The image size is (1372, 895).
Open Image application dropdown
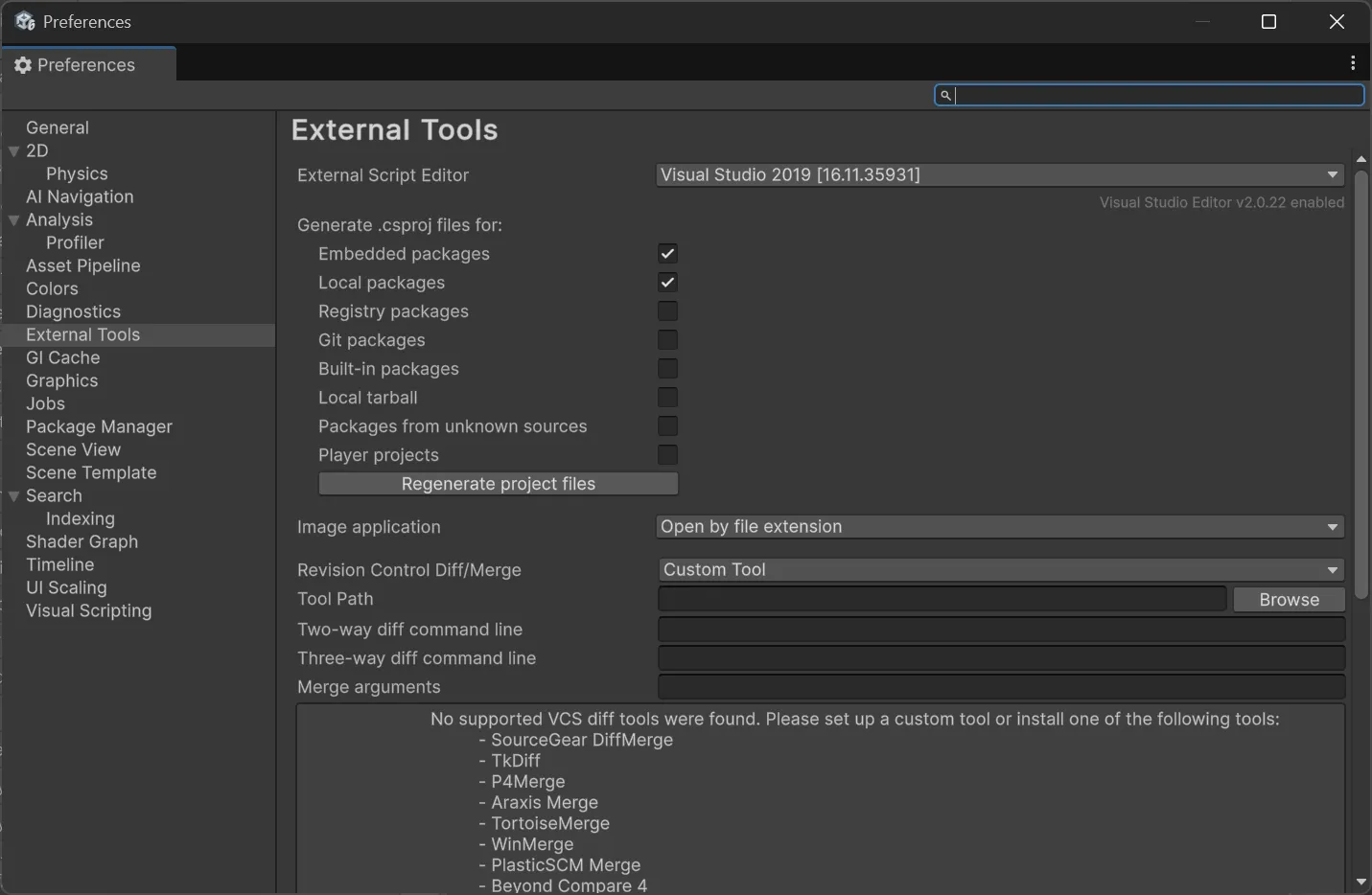[x=1000, y=527]
